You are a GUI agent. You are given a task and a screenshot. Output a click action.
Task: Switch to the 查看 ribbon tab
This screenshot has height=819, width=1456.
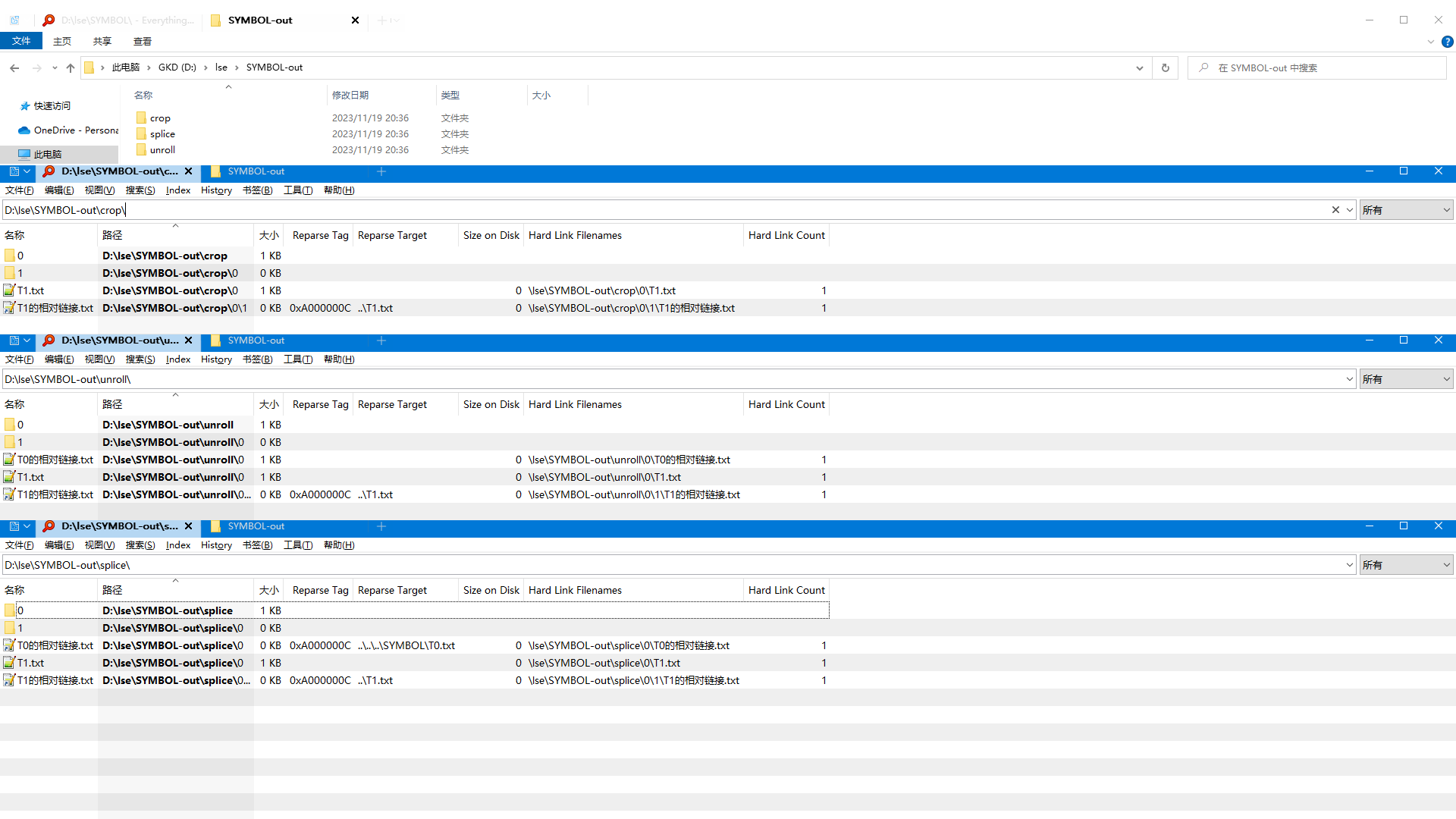click(x=142, y=42)
